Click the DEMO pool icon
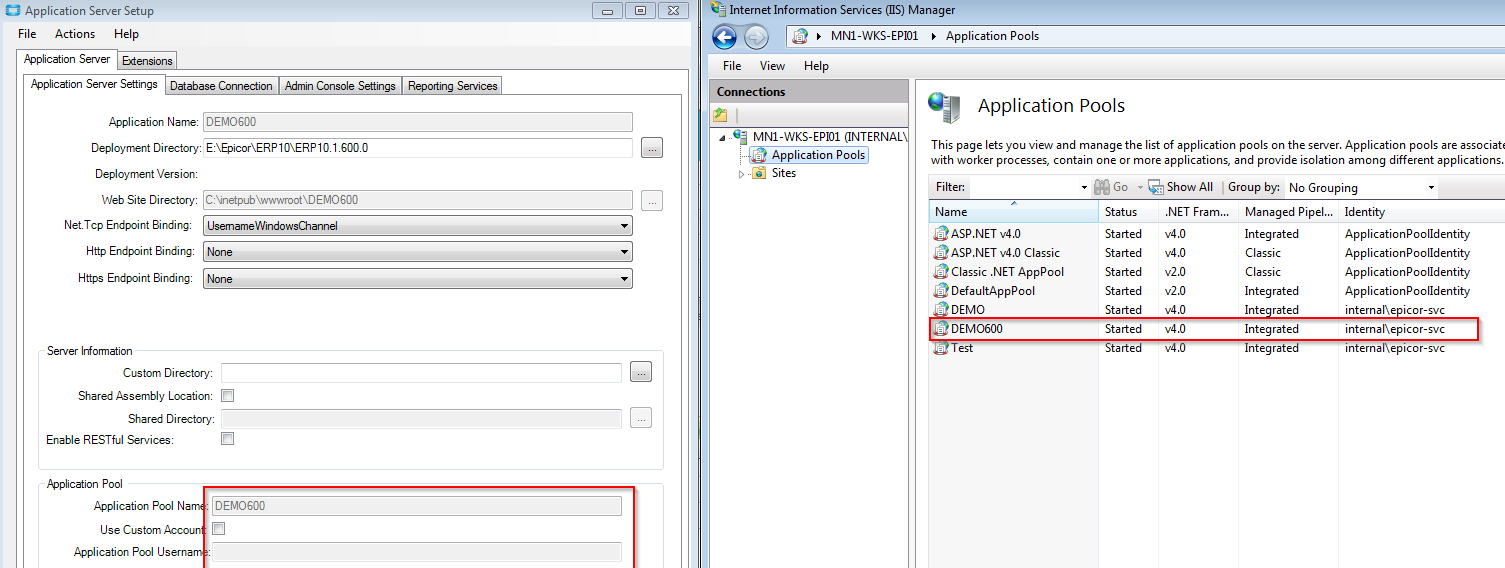Screen dimensions: 1505x568 pyautogui.click(x=941, y=310)
